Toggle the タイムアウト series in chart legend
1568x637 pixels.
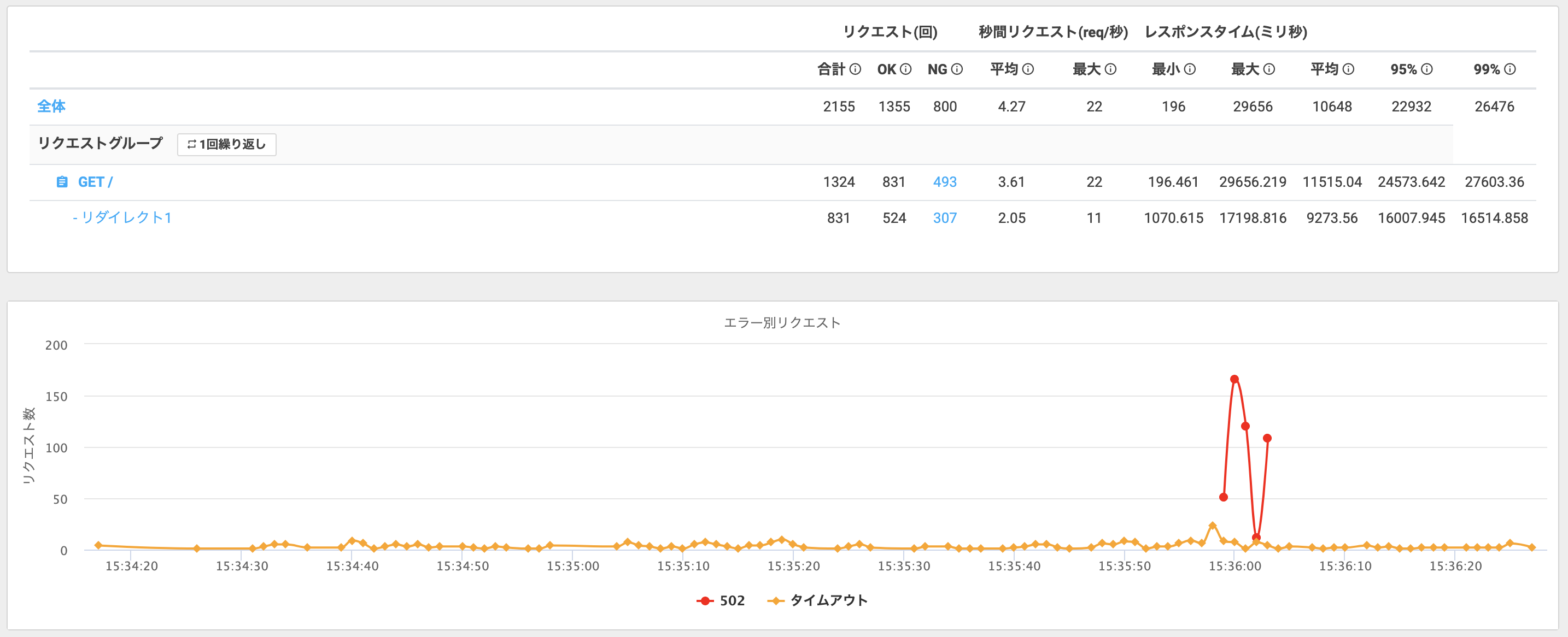[828, 600]
